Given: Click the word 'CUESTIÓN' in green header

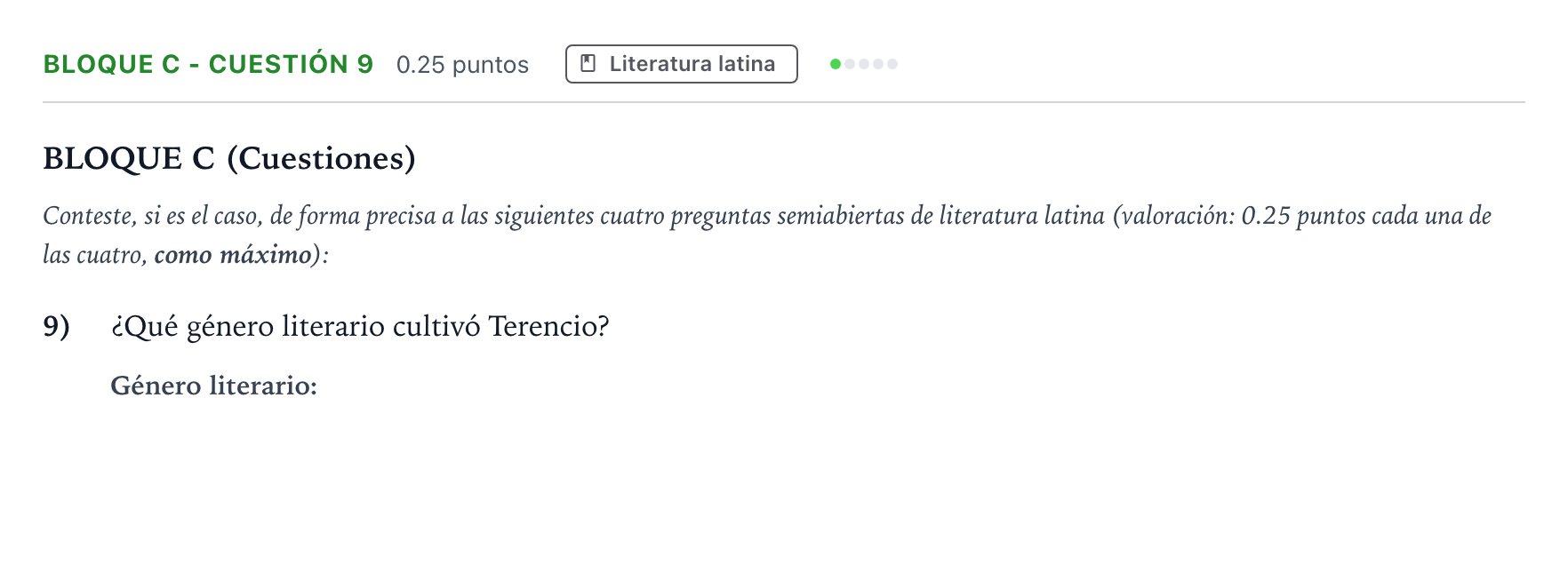Looking at the screenshot, I should click(278, 64).
